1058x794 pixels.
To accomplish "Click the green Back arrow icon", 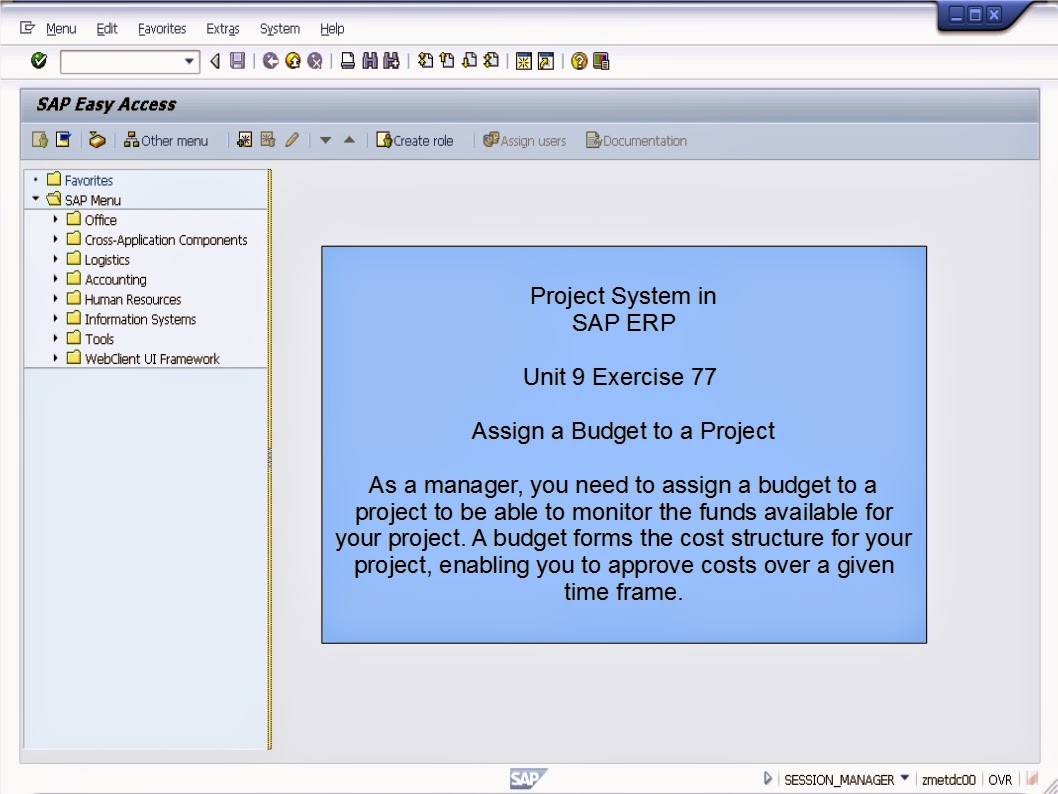I will pos(271,61).
